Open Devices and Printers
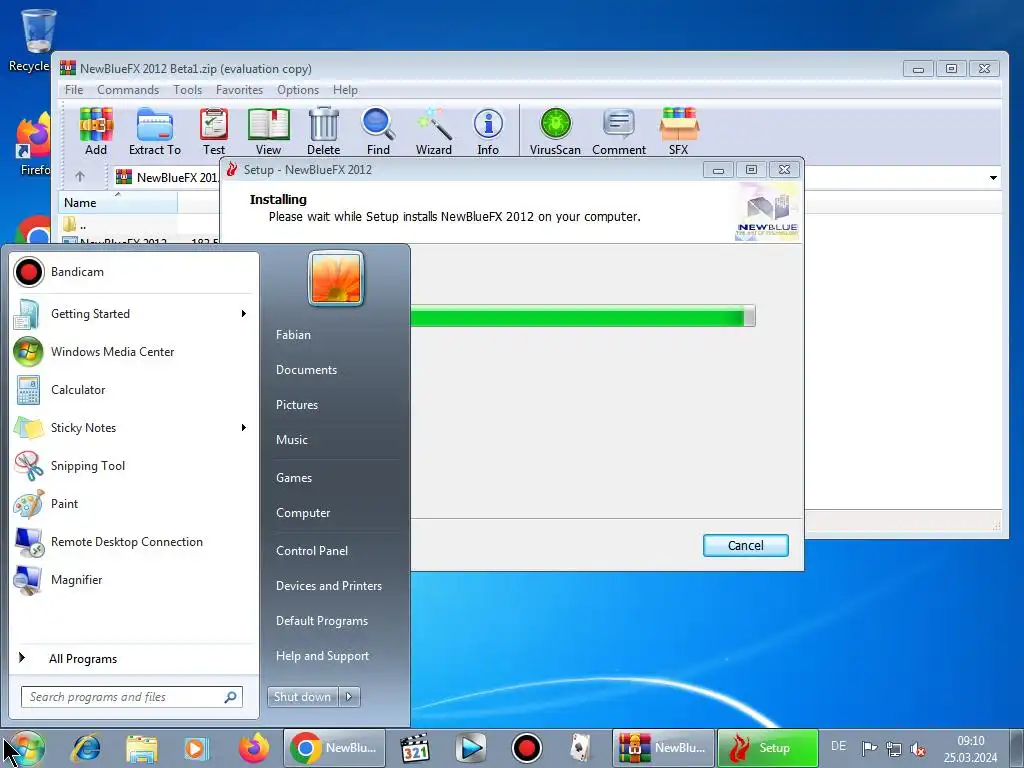The width and height of the screenshot is (1024, 768). [x=328, y=586]
